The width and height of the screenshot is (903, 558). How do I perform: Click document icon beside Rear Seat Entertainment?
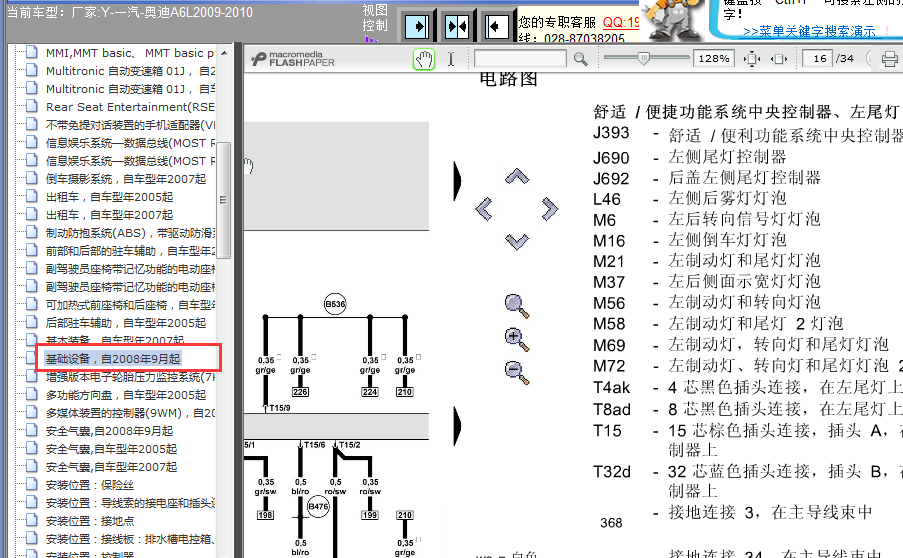click(x=32, y=107)
